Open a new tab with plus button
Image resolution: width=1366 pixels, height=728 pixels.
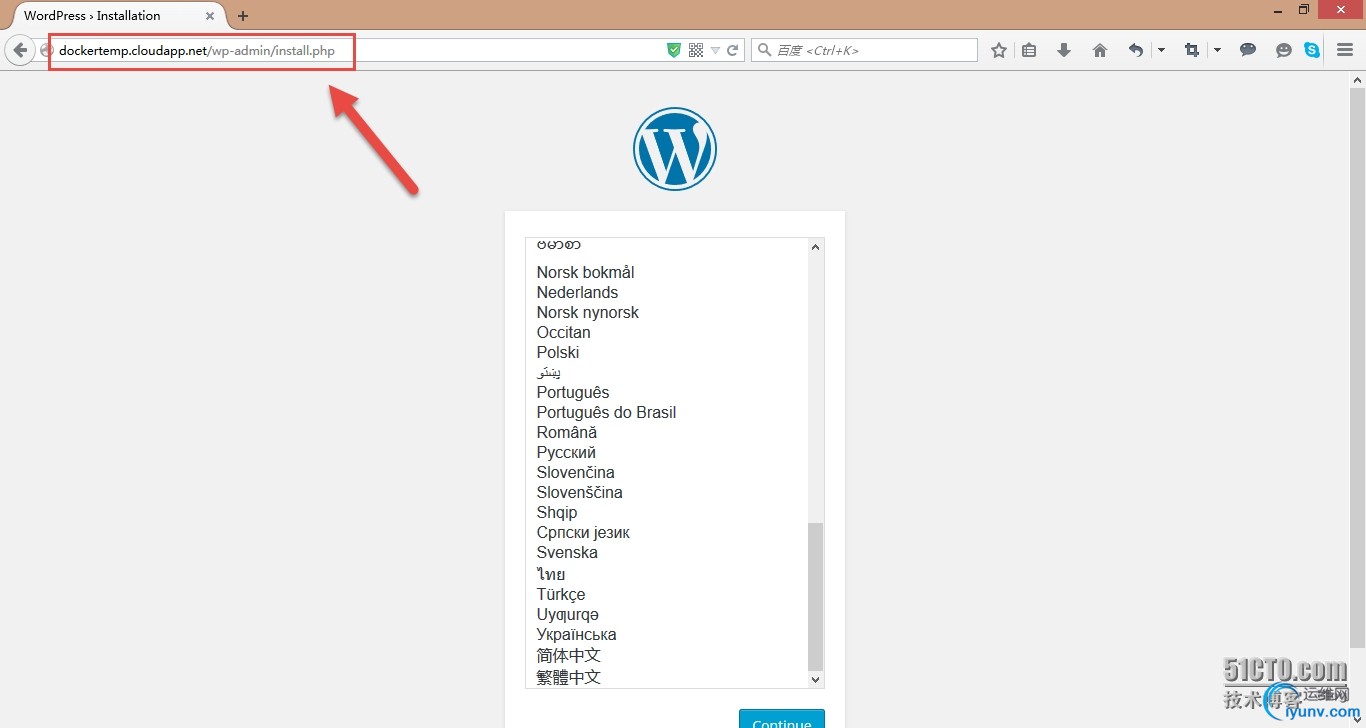coord(243,16)
